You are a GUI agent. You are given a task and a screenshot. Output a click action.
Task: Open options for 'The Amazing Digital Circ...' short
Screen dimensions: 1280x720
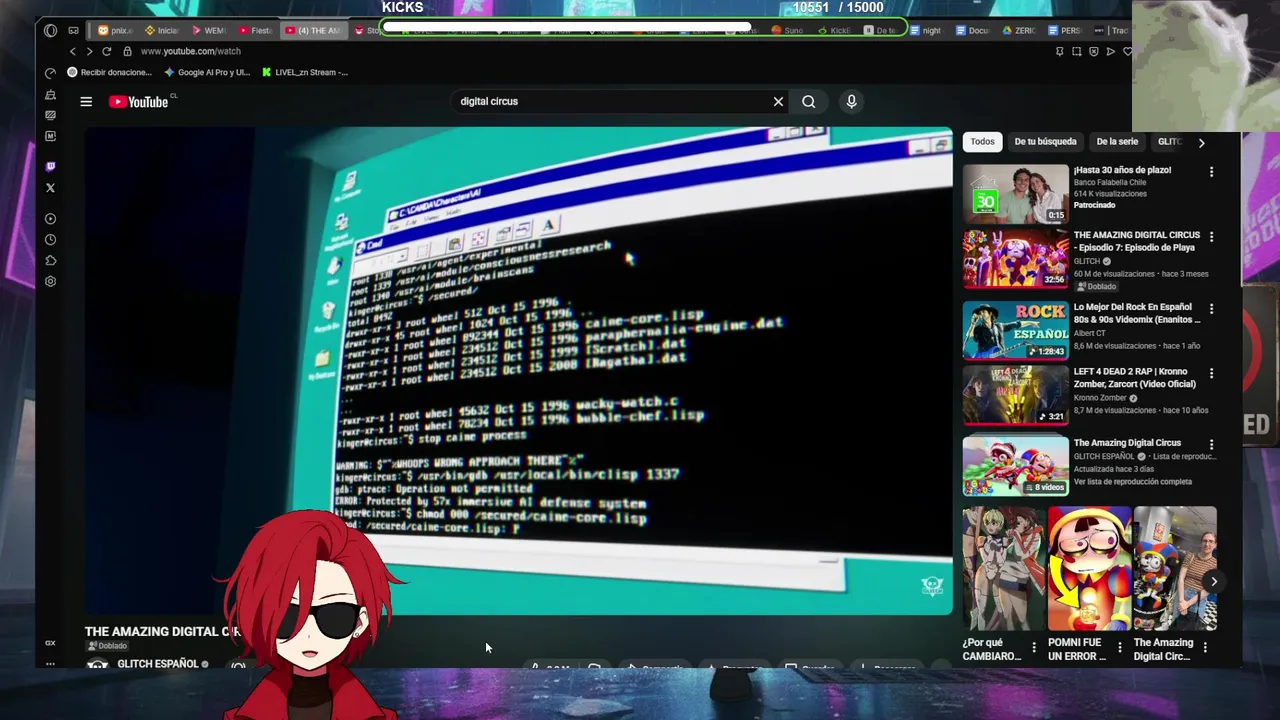(1205, 648)
